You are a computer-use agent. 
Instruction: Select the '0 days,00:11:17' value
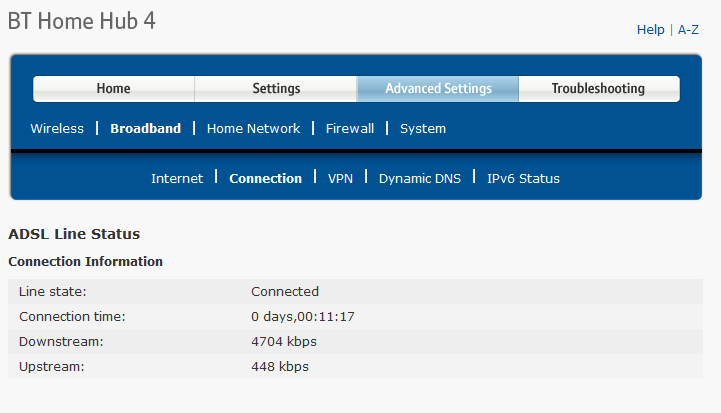303,316
